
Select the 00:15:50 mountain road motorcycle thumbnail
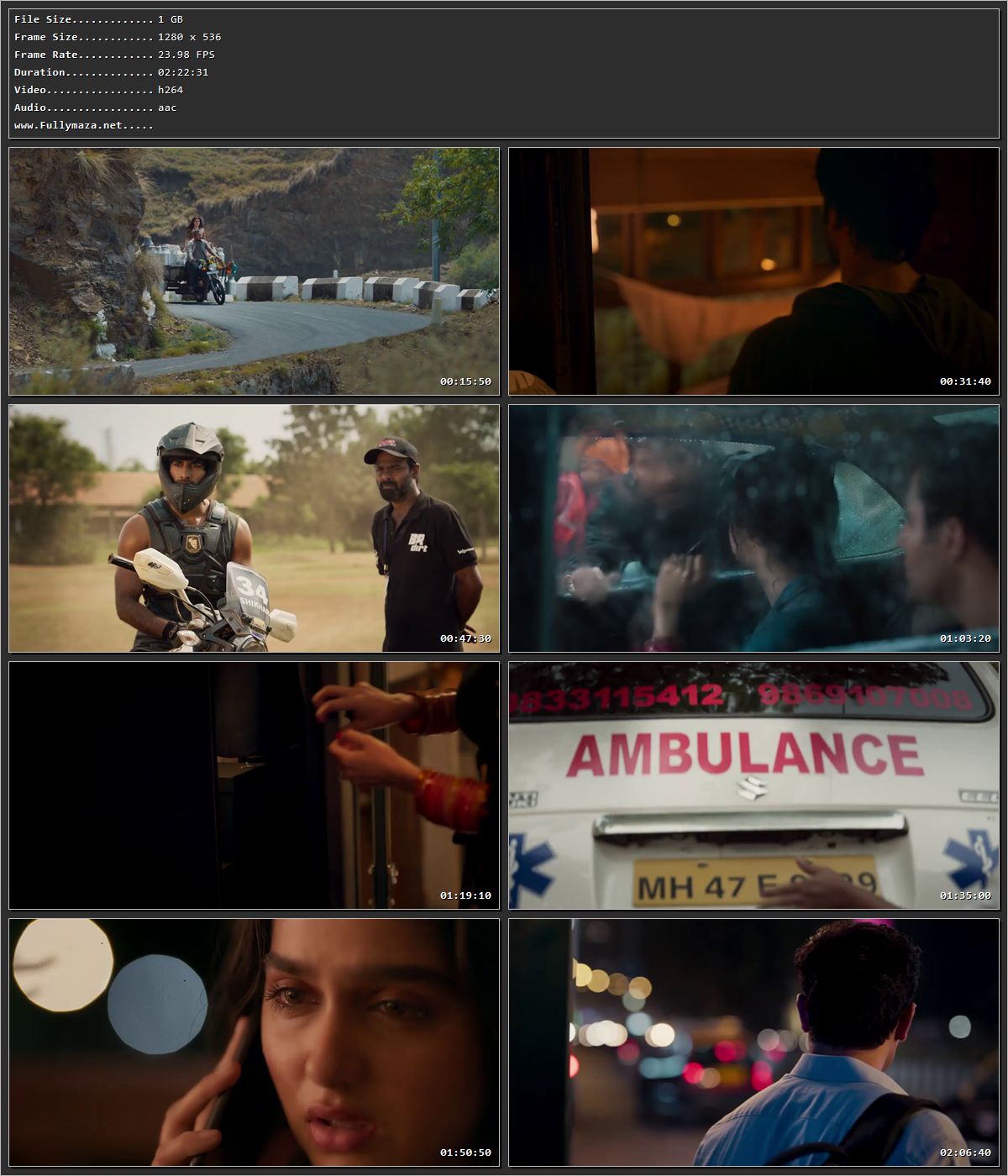[254, 271]
